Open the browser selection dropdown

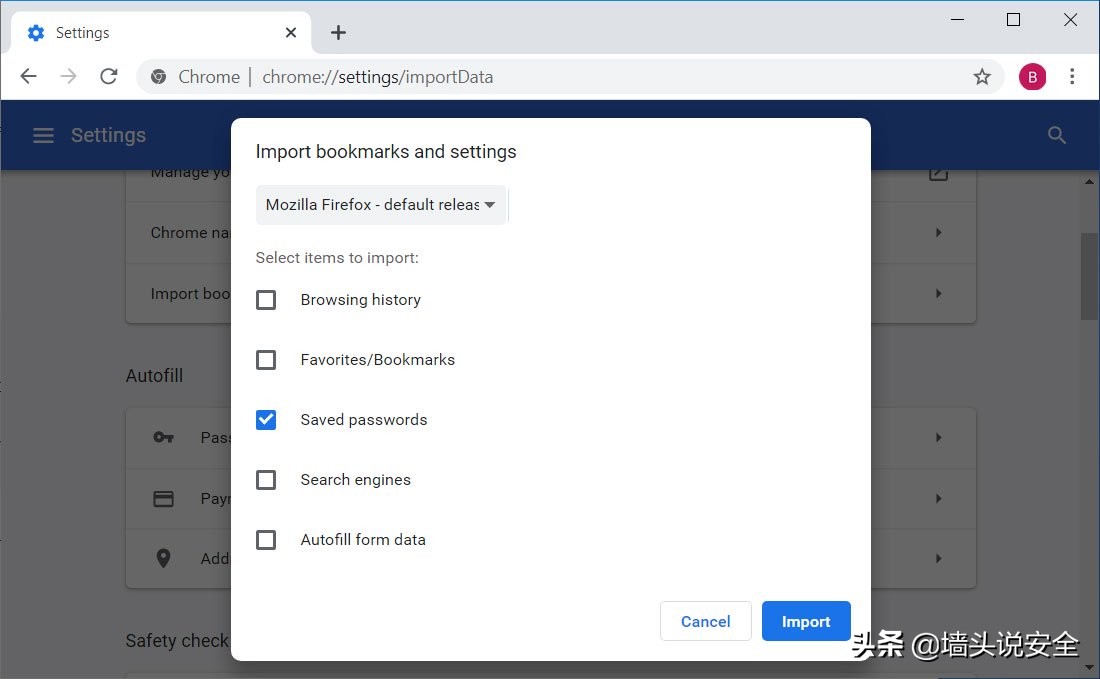coord(381,204)
